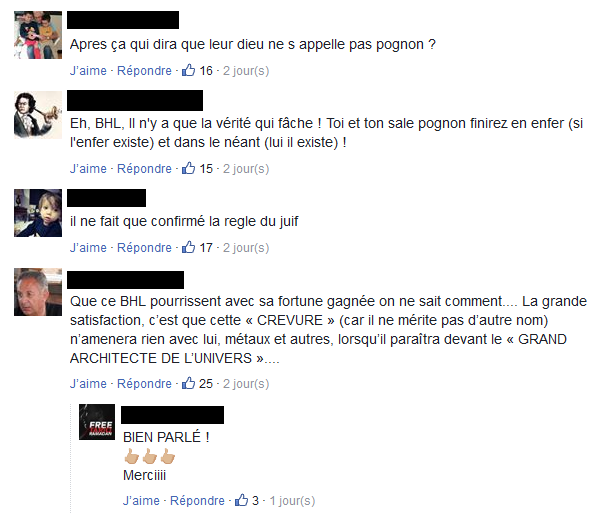Click the thumbs-up icon showing 17 likes

coord(188,247)
